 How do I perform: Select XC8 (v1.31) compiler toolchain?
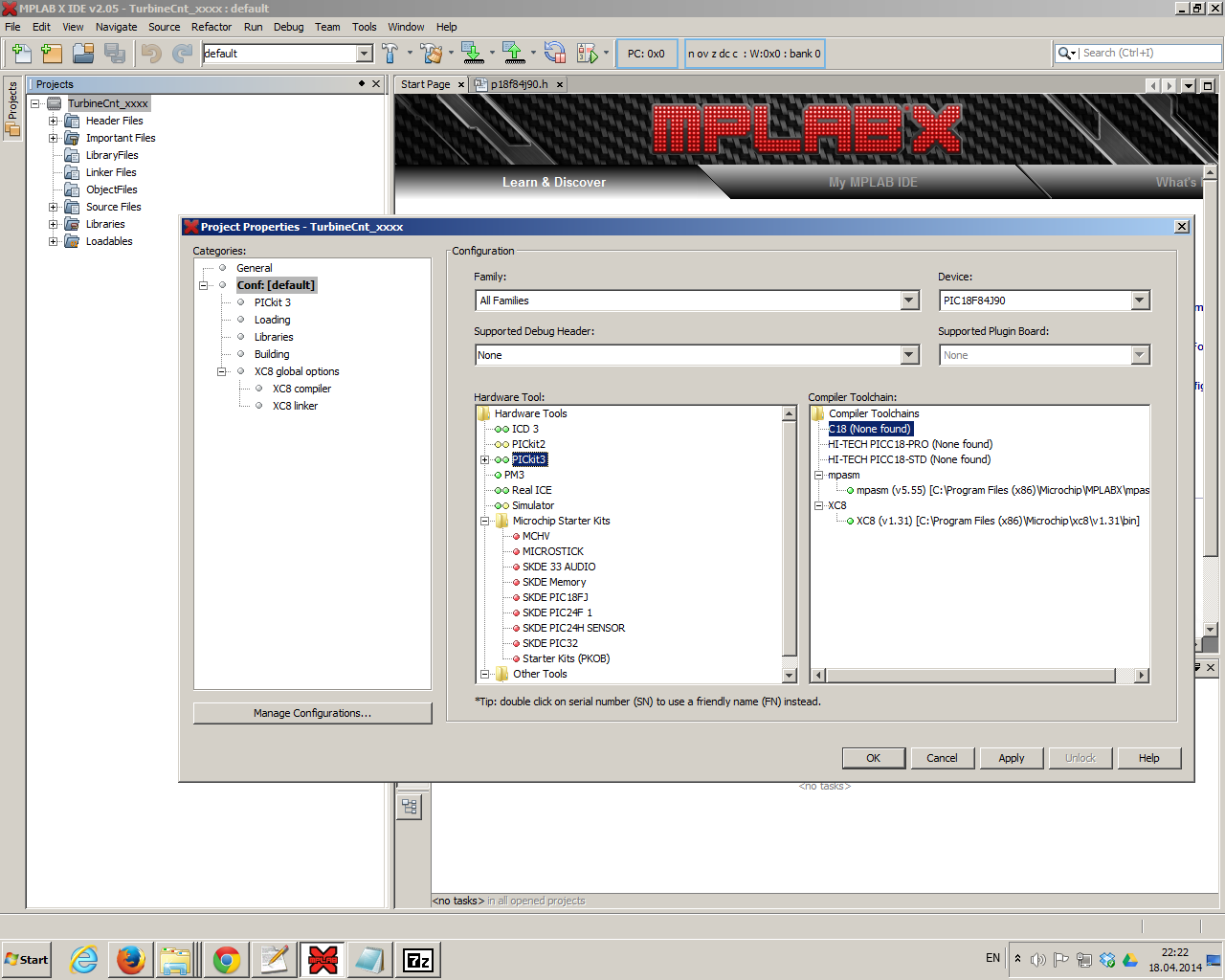click(x=997, y=521)
